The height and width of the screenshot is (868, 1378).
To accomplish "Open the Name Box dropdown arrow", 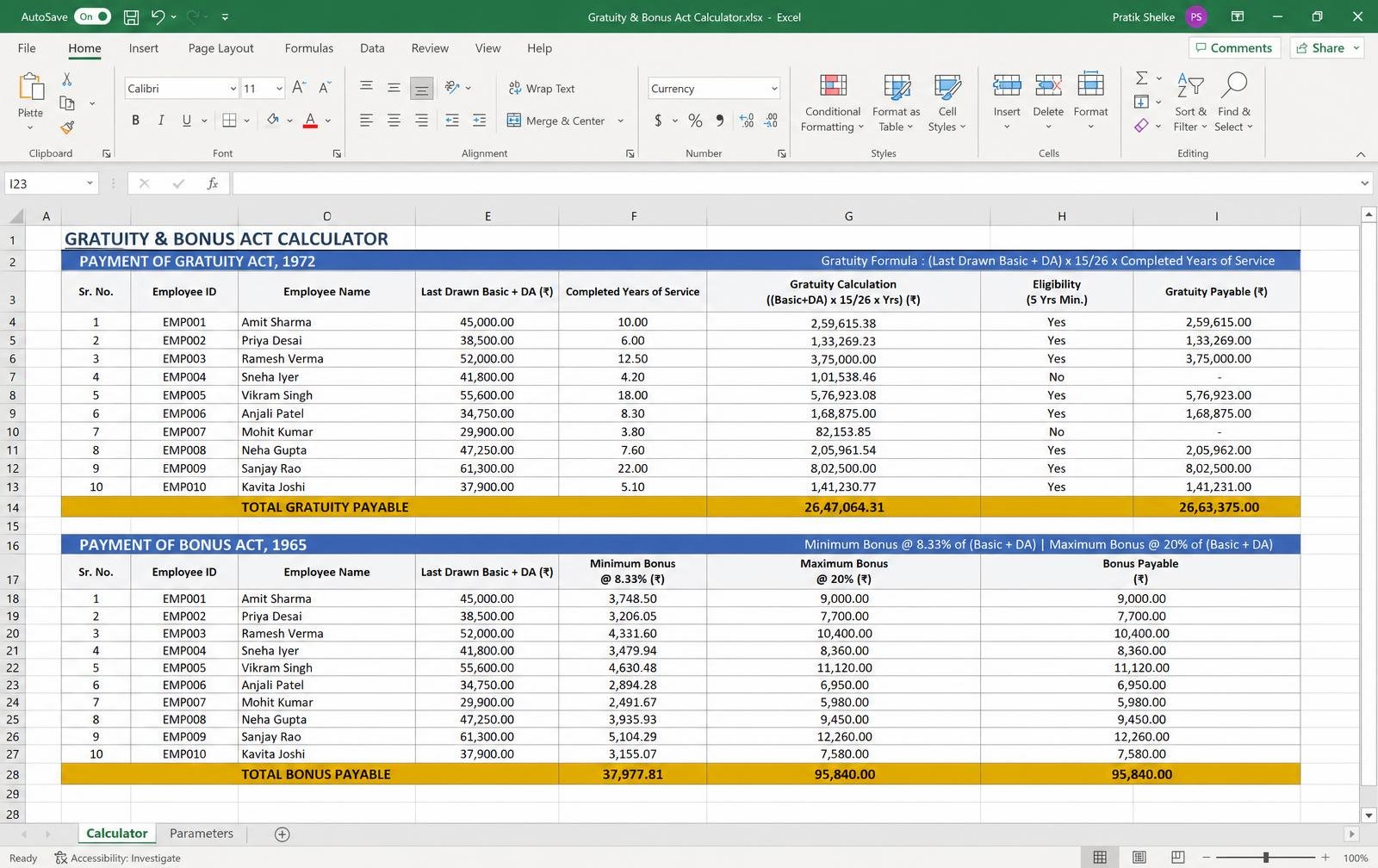I will [x=89, y=183].
